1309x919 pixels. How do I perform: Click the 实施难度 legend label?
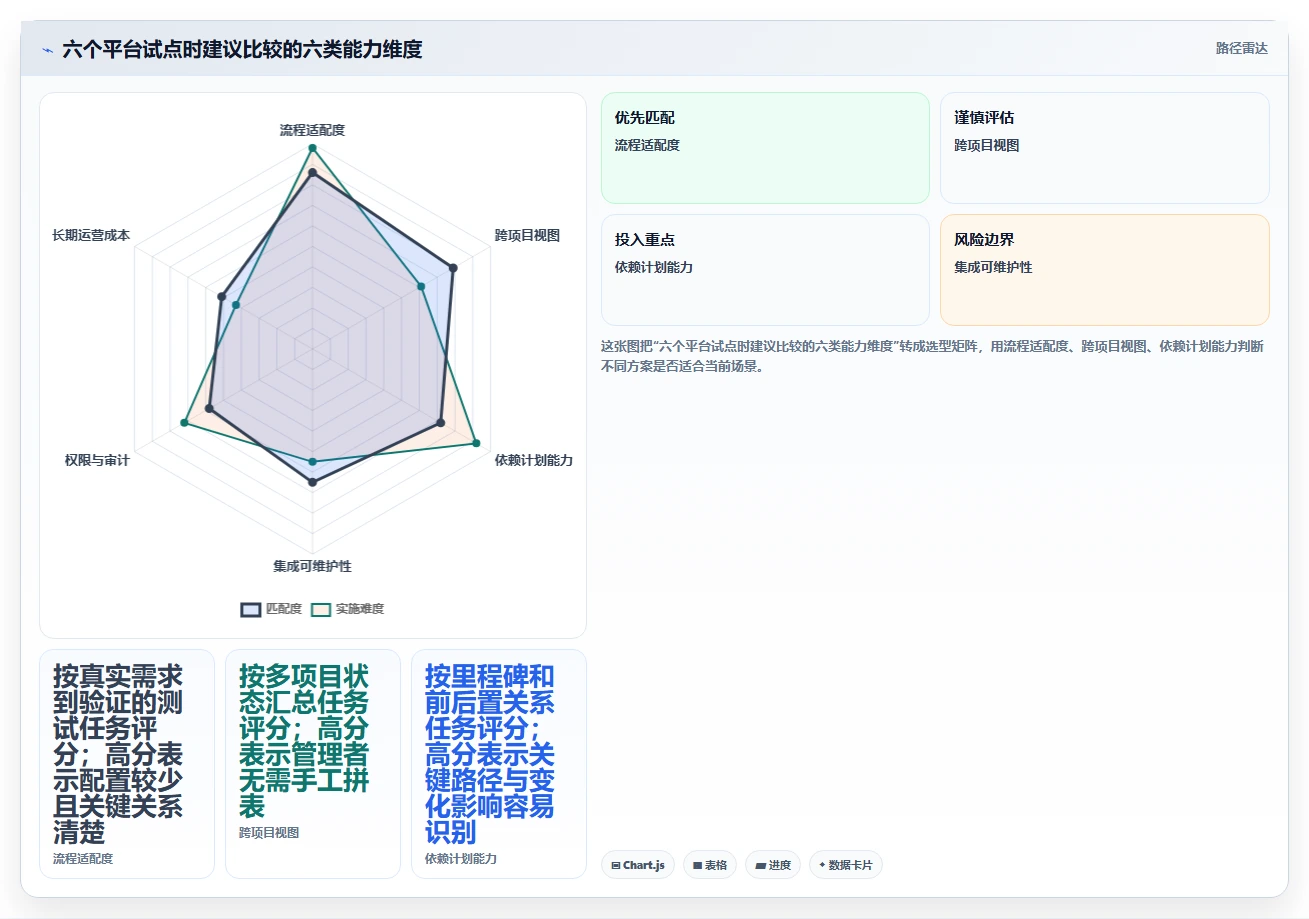[360, 609]
